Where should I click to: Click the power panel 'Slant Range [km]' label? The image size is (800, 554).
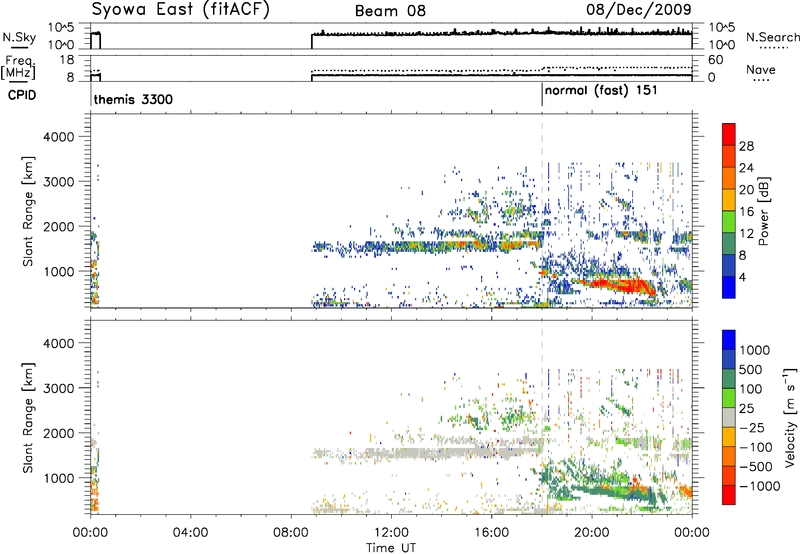click(28, 211)
